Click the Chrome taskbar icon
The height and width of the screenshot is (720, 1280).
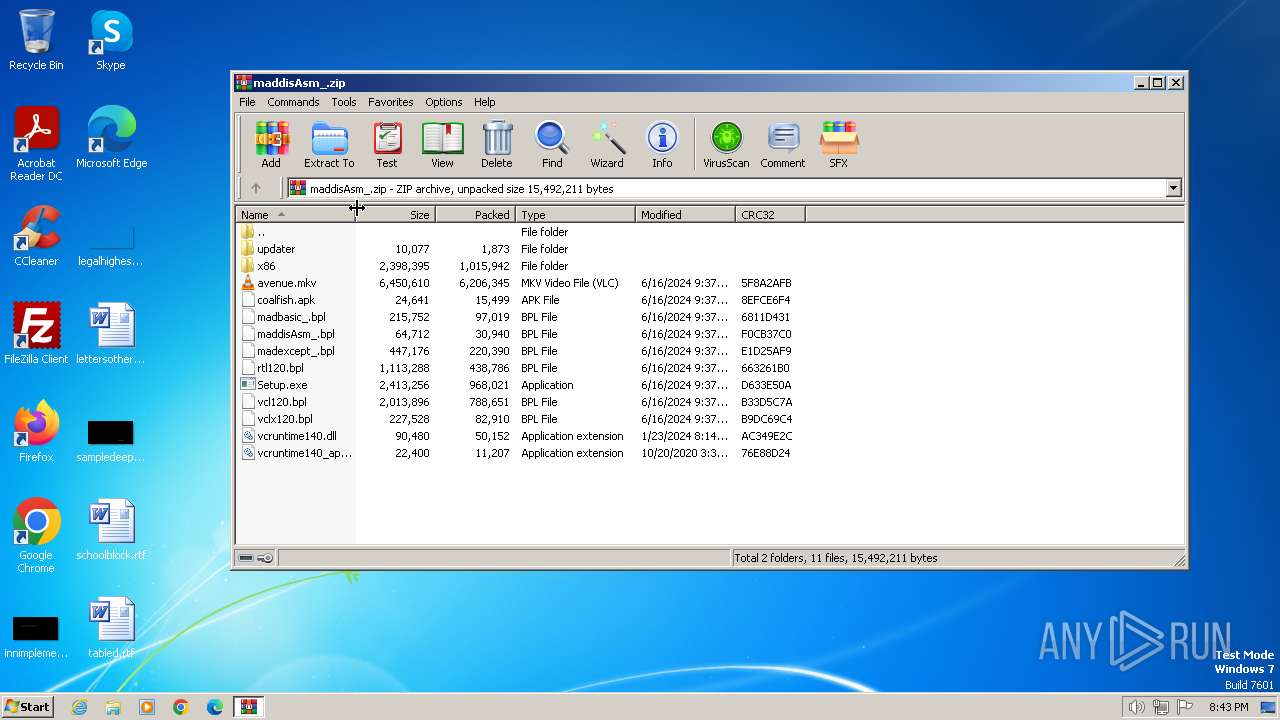[x=181, y=707]
